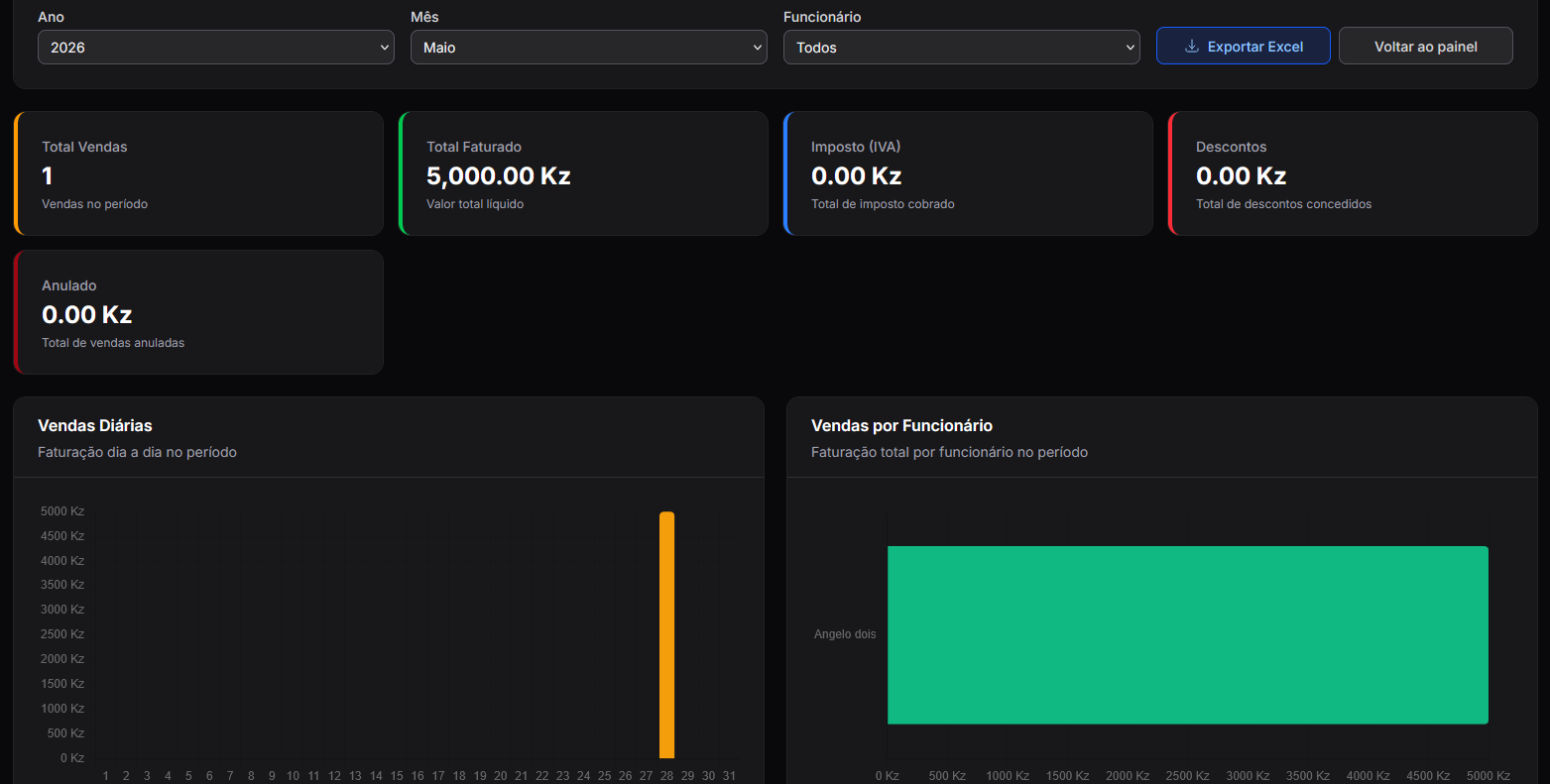Expand the Mês dropdown set to Maio
Image resolution: width=1550 pixels, height=784 pixels.
[589, 47]
